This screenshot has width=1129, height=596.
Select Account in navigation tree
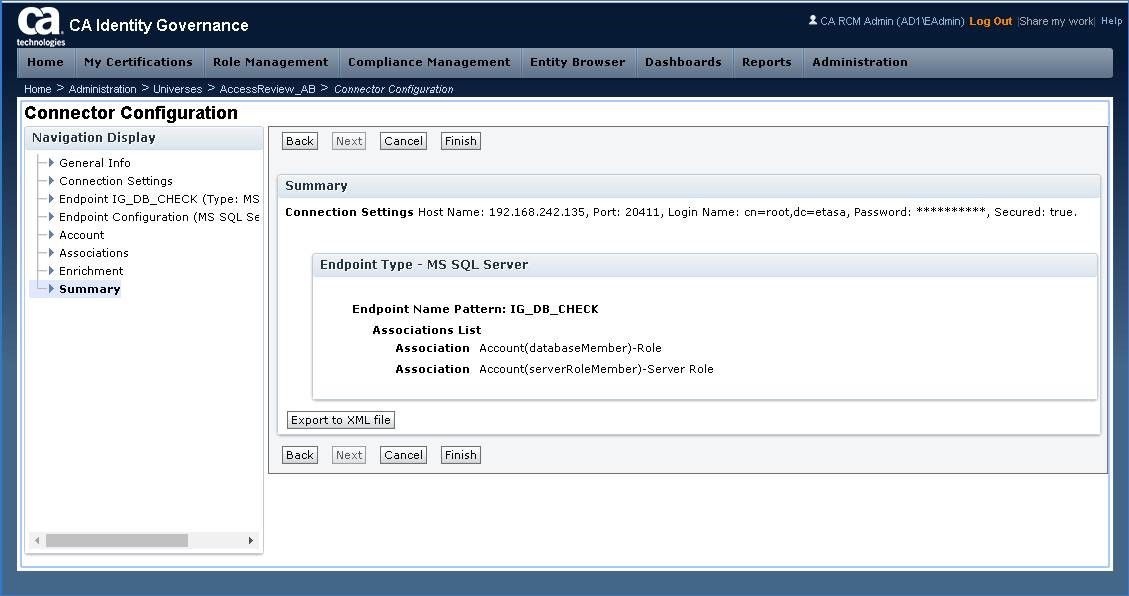[81, 235]
